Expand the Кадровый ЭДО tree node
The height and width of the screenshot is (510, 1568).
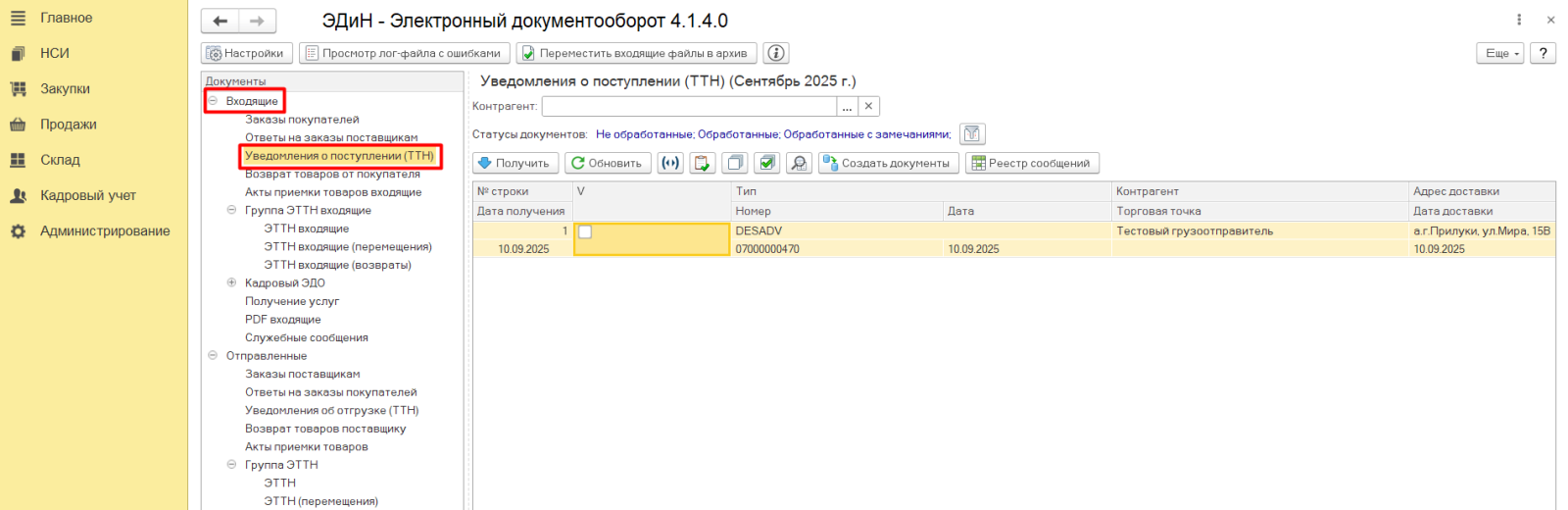232,282
